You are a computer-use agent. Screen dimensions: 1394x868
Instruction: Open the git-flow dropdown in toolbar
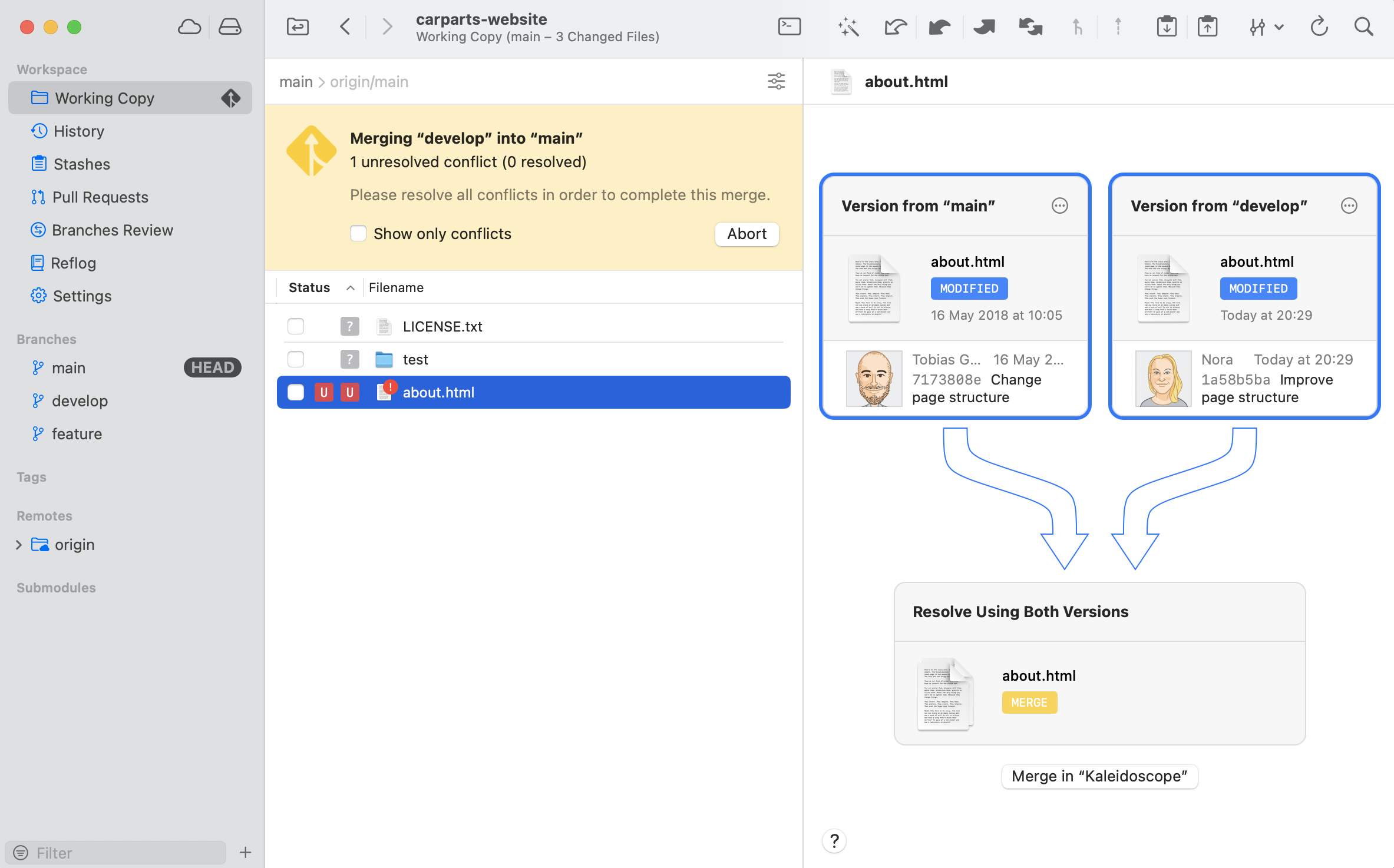[1266, 26]
